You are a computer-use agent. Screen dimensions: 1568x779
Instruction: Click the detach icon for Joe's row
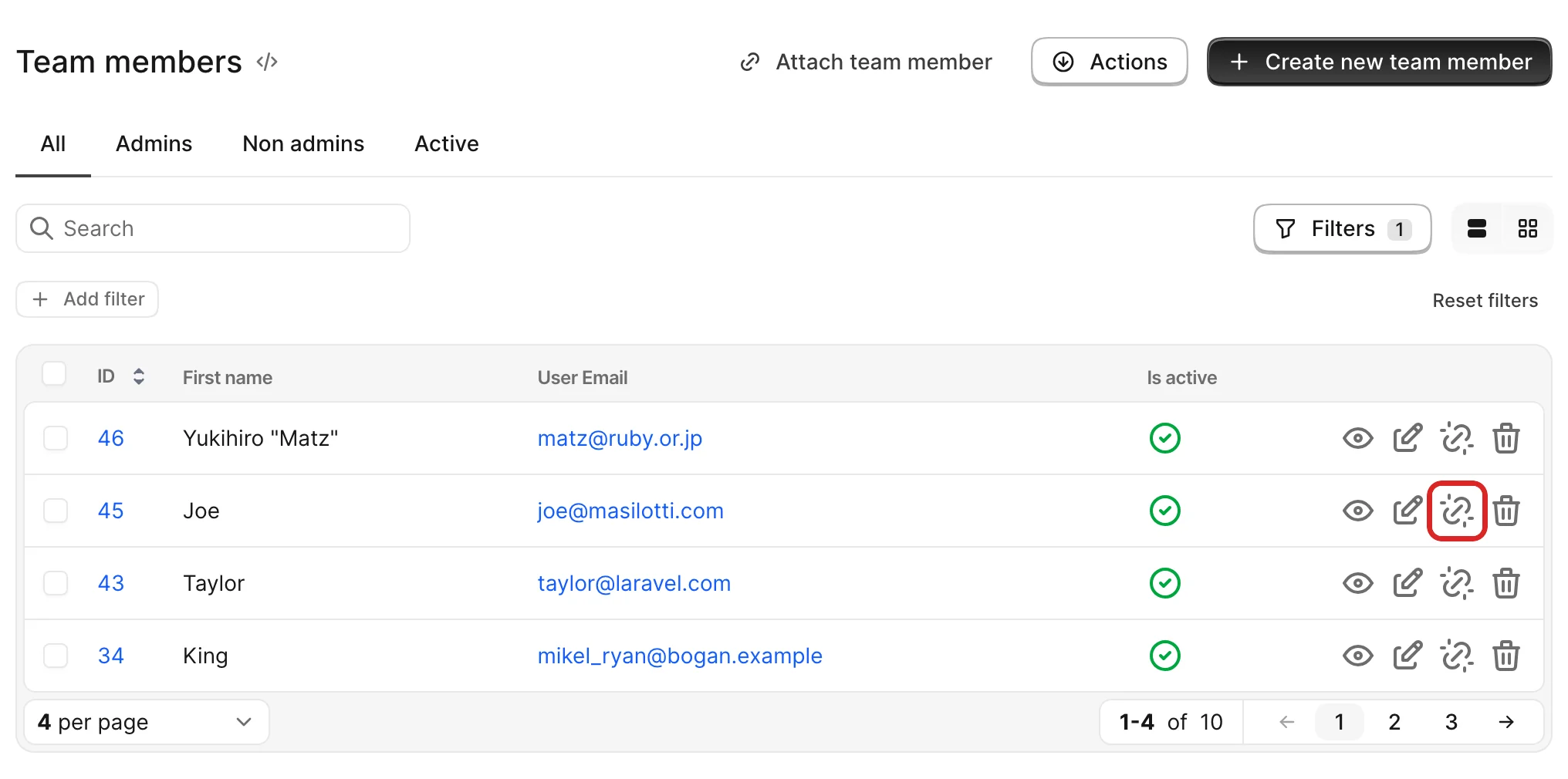1457,511
